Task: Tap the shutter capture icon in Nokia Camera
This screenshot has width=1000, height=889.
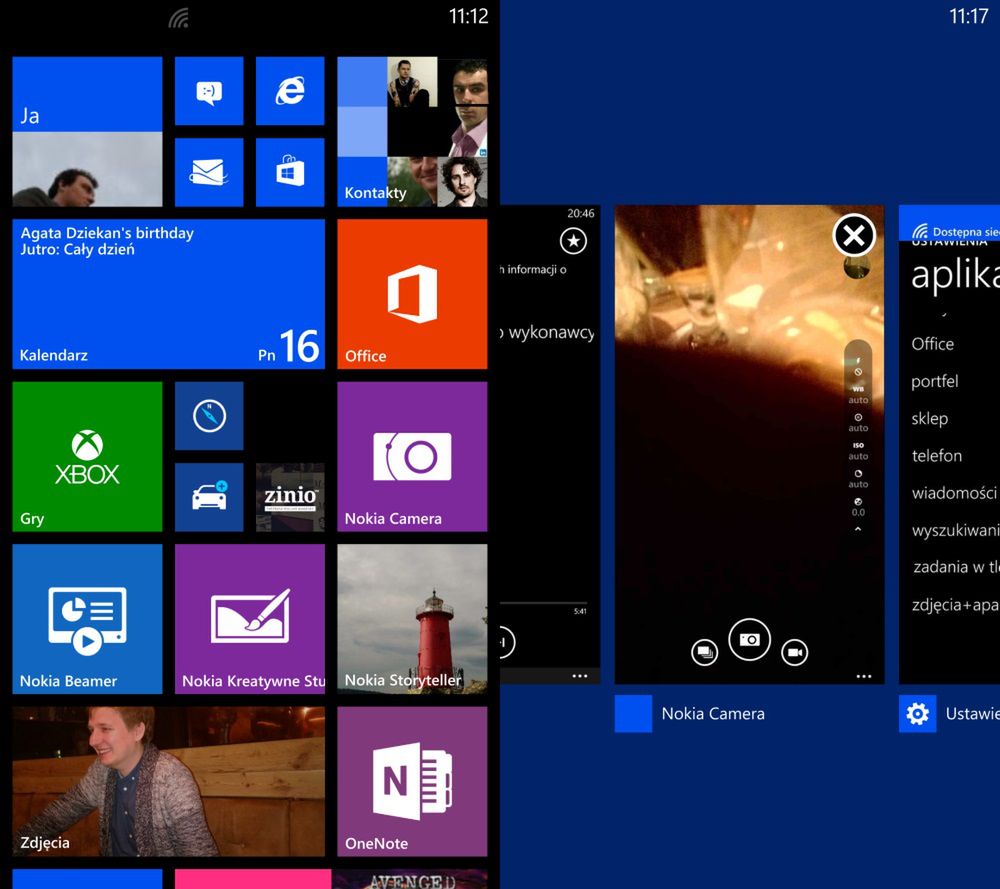Action: pos(750,640)
